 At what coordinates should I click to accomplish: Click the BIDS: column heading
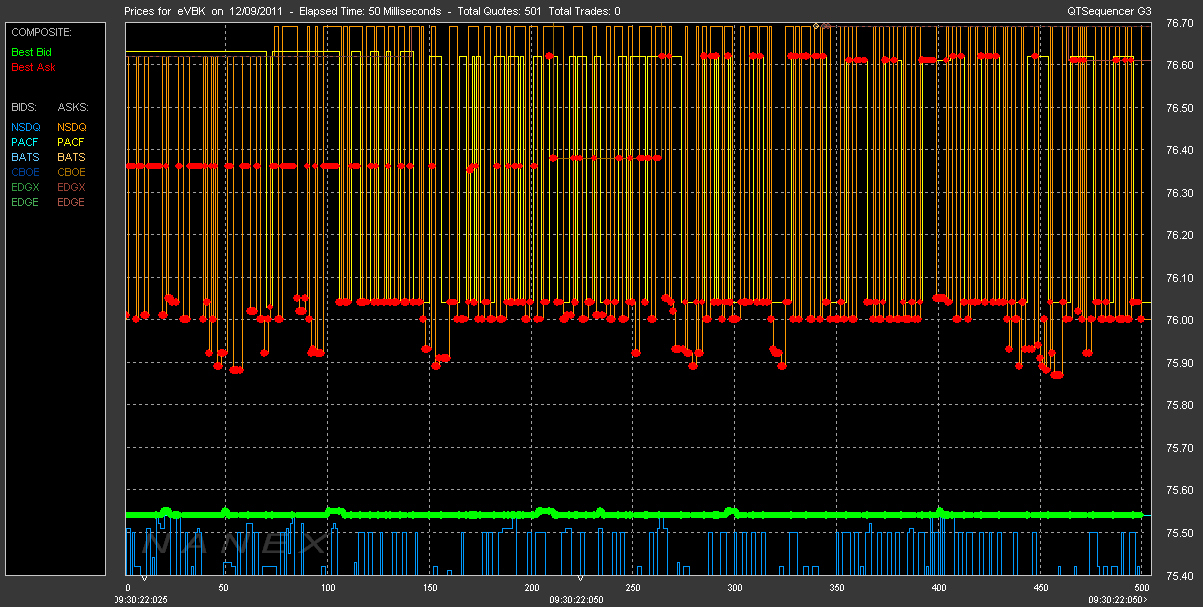(x=24, y=106)
